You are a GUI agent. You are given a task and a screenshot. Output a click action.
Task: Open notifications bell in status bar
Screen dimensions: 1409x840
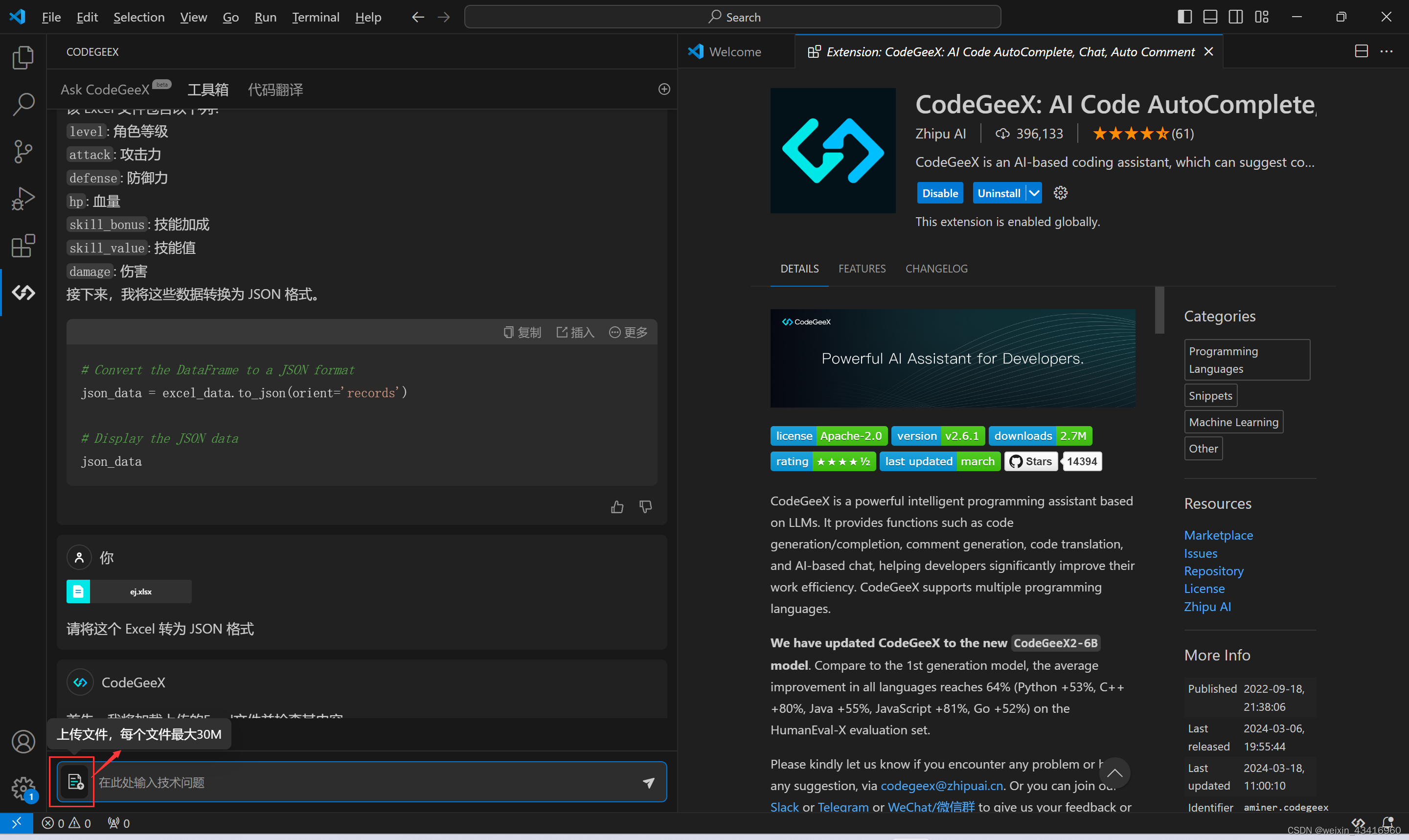pos(1387,822)
